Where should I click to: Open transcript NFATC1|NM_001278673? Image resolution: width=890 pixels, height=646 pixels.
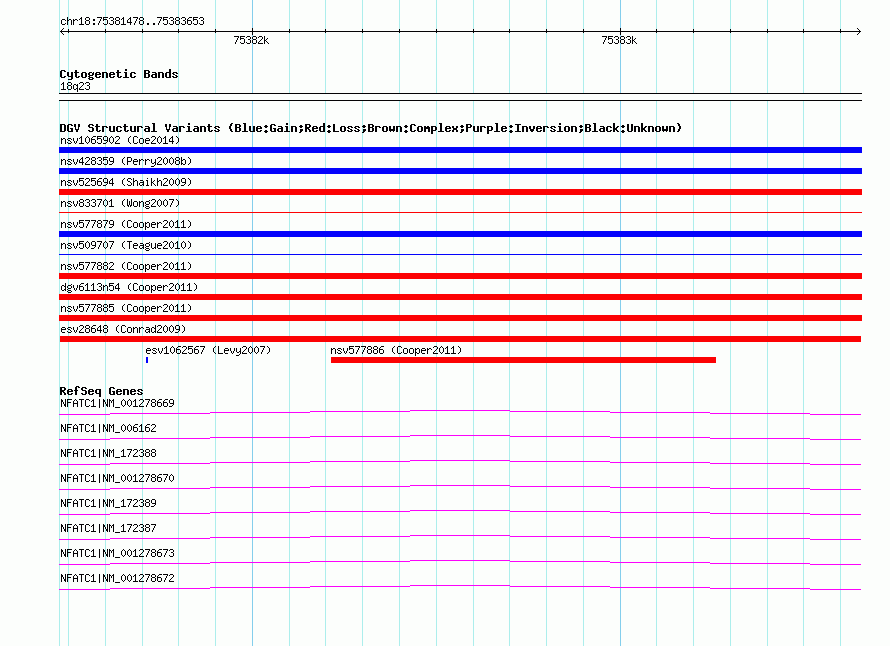point(117,553)
